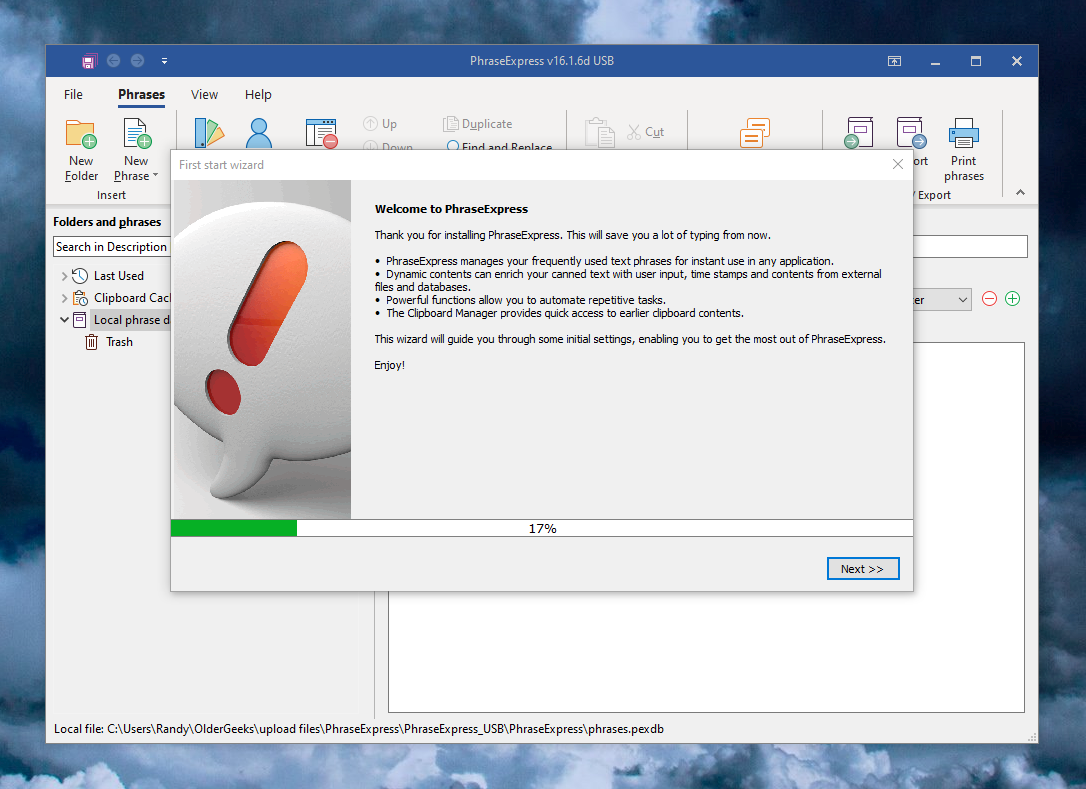Click the 'Folders and phrases' panel heading
Screen dimensions: 1086x789
pyautogui.click(x=107, y=222)
